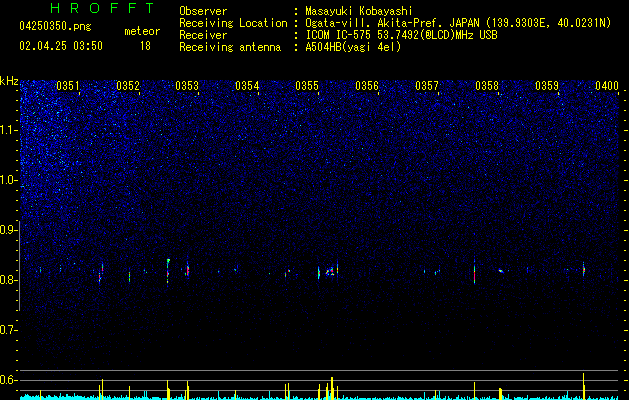This screenshot has width=629, height=400.
Task: Click the 0400 time marker
Action: [x=607, y=86]
